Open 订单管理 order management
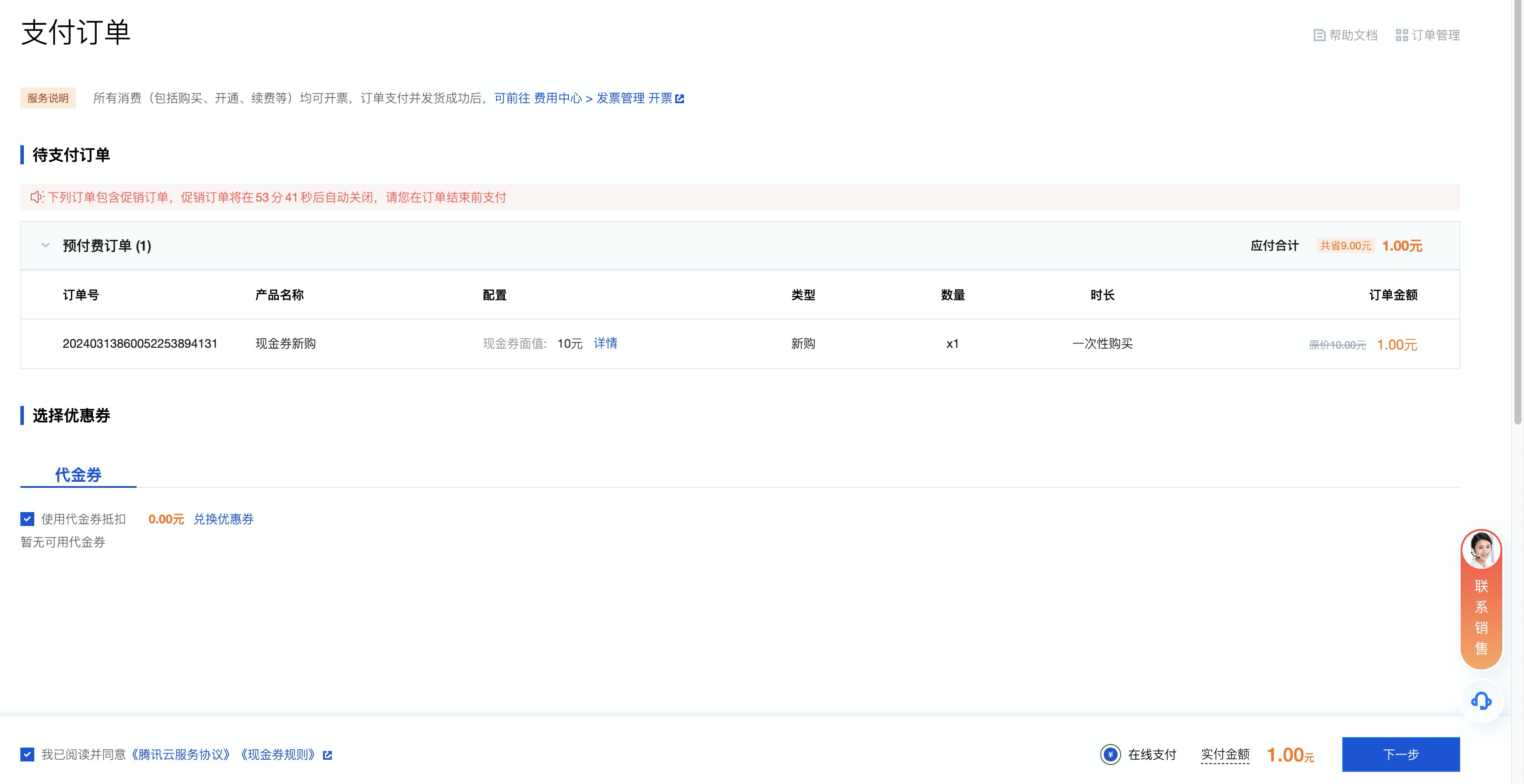The width and height of the screenshot is (1524, 784). coord(1428,36)
